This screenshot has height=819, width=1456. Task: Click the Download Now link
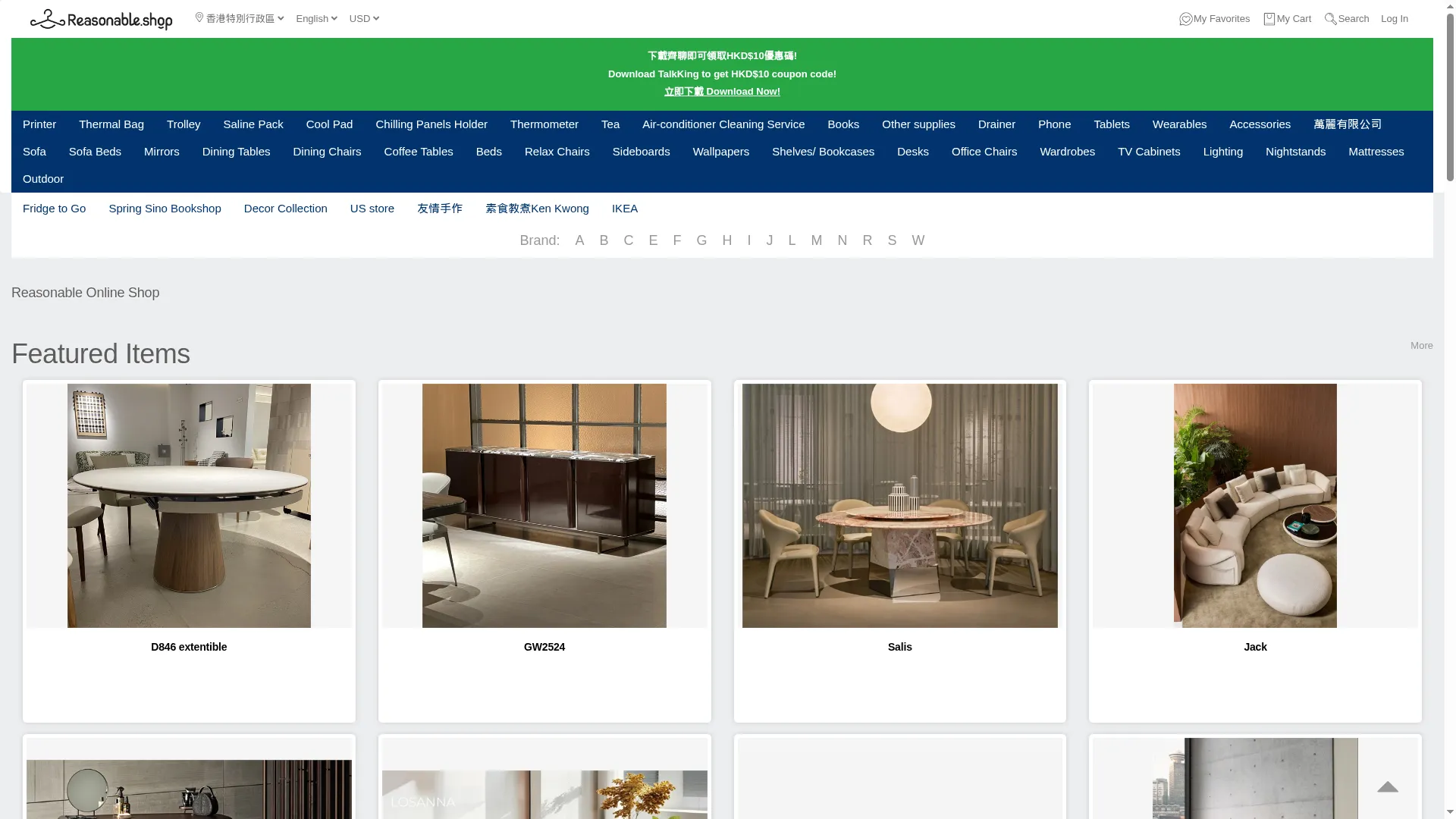tap(722, 92)
